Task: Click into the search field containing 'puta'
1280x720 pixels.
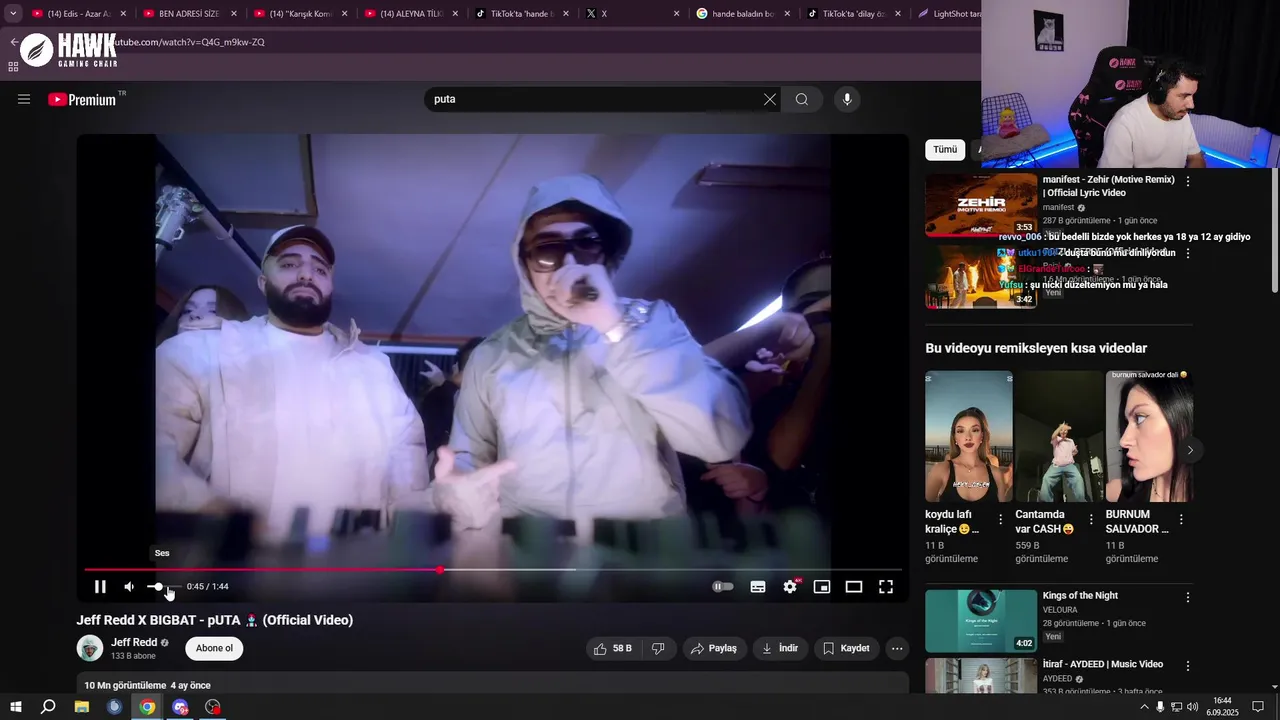Action: (594, 99)
